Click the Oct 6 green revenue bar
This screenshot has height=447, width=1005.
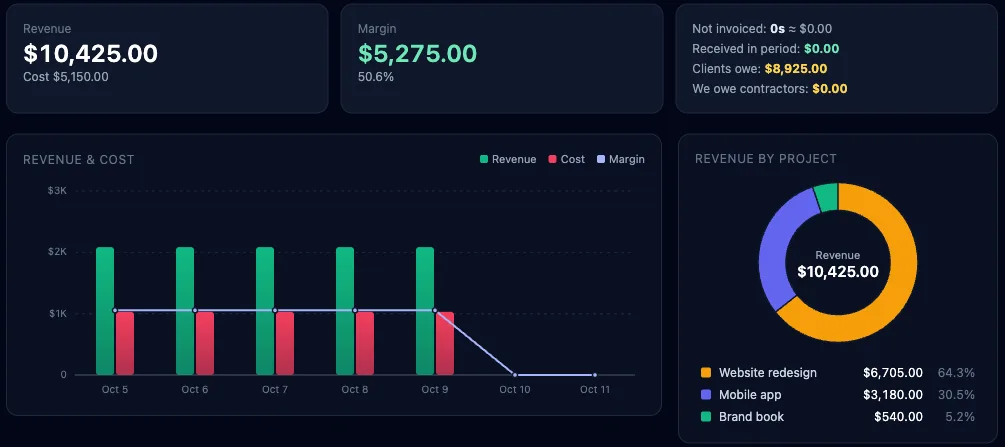(x=185, y=311)
